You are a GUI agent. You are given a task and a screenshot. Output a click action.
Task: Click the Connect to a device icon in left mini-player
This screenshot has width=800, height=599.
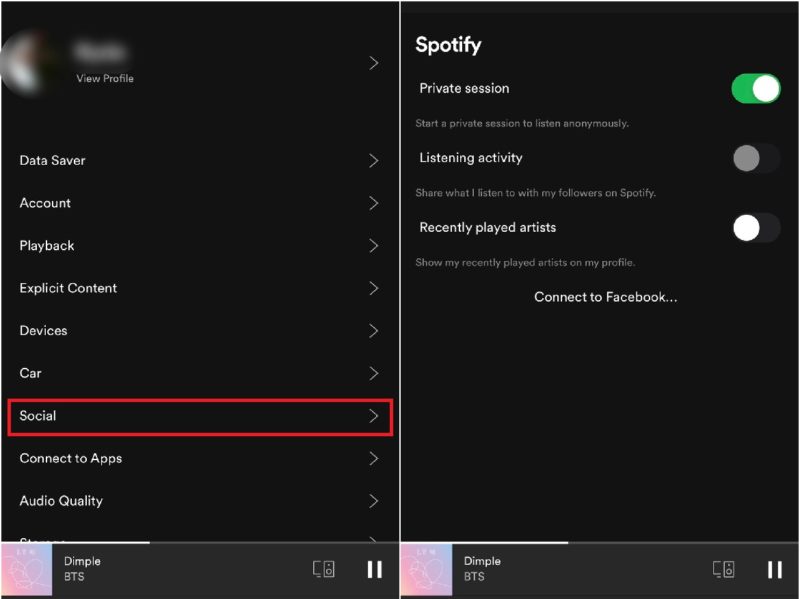(324, 569)
